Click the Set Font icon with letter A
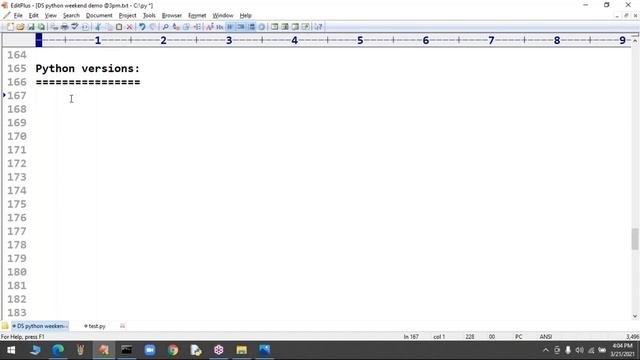This screenshot has height=360, width=640. (210, 27)
